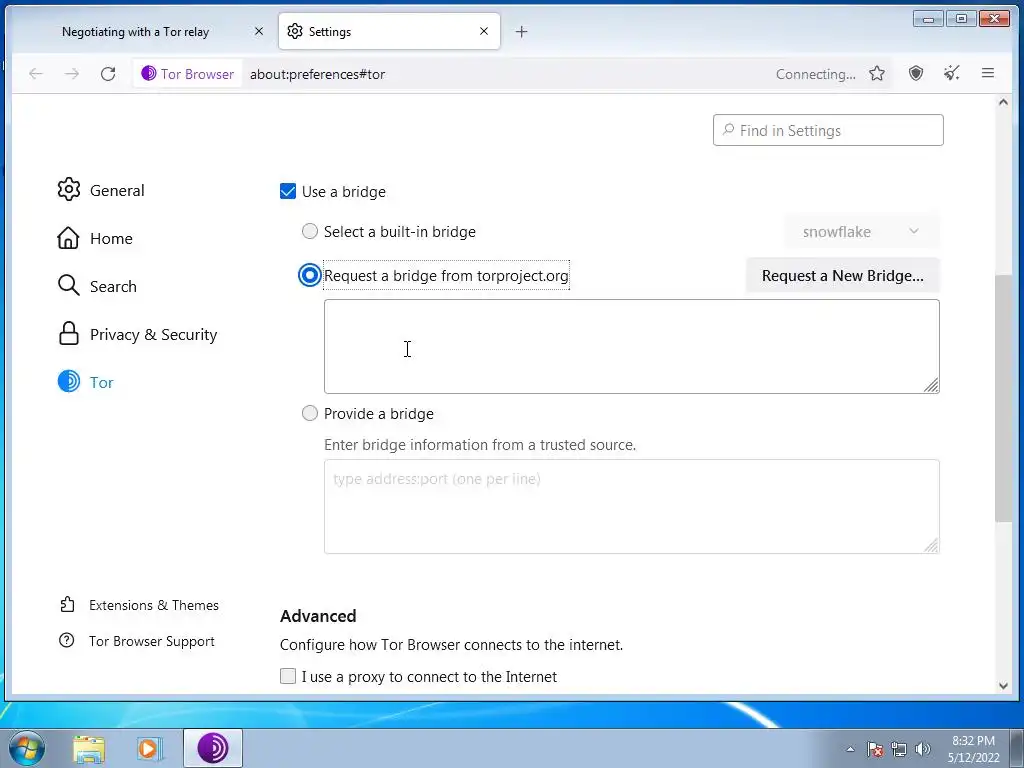Go back with the back arrow

(36, 74)
